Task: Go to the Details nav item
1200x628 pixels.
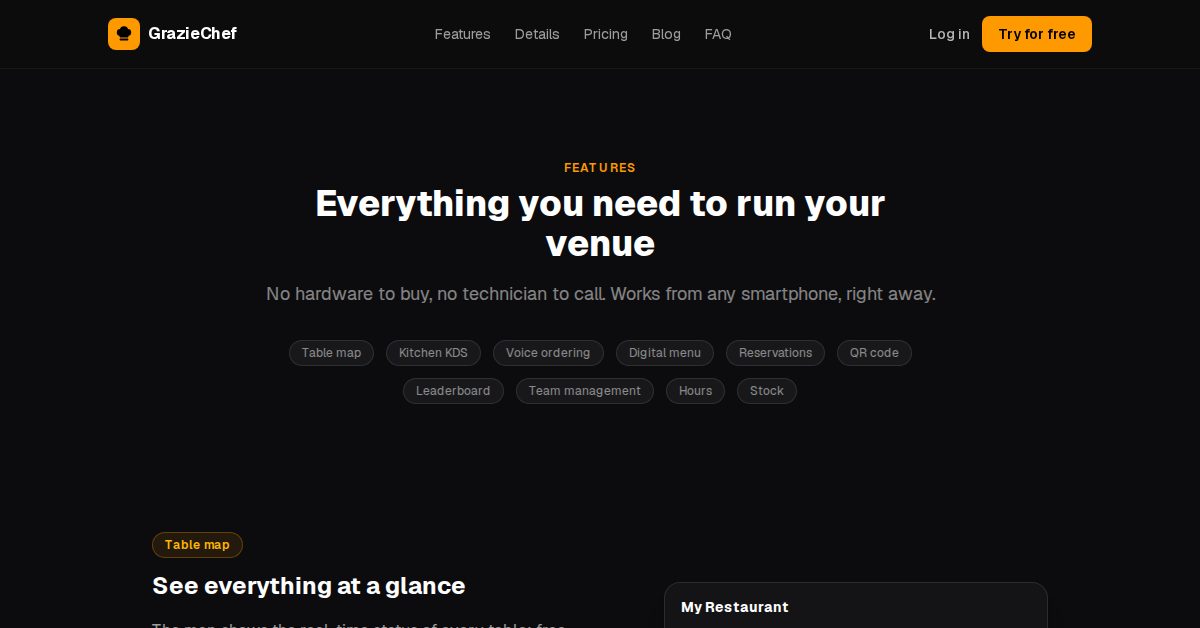Action: point(537,34)
